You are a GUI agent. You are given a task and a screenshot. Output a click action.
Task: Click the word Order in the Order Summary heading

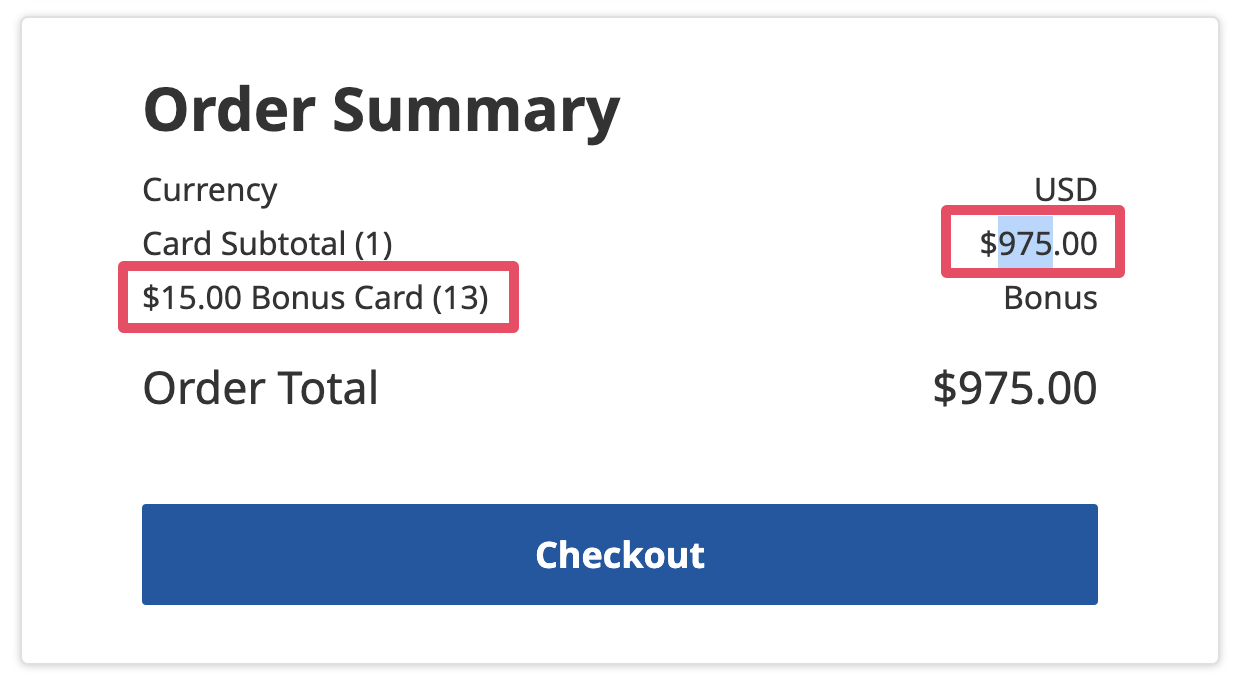pos(230,110)
